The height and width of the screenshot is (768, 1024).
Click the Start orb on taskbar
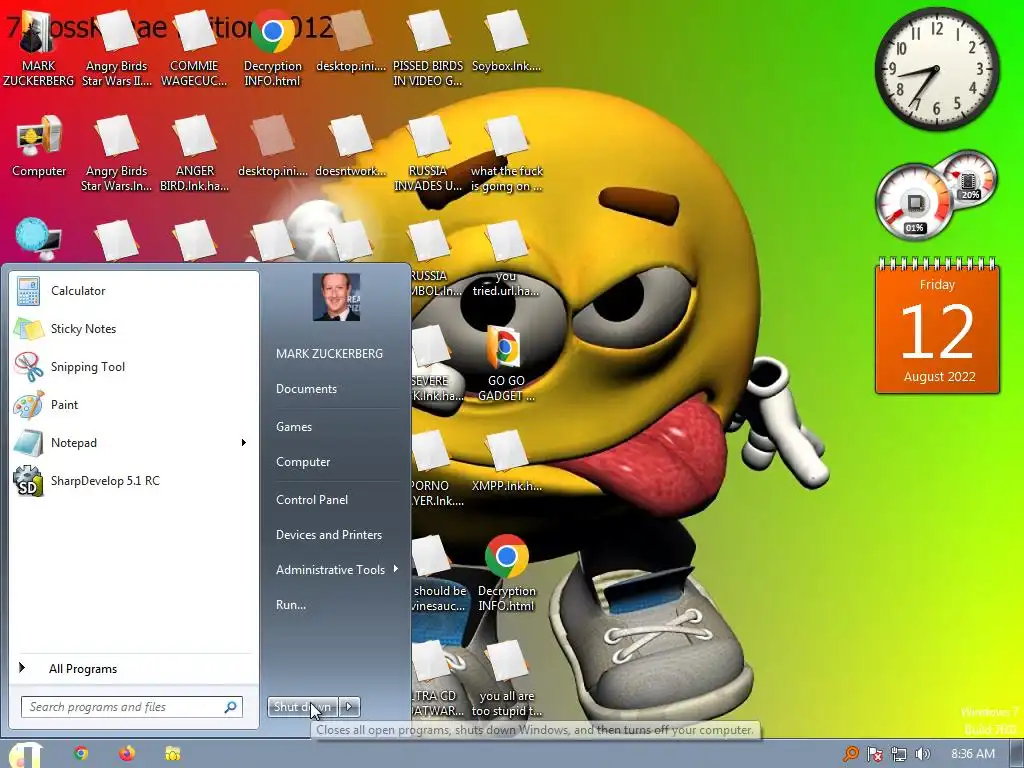pyautogui.click(x=25, y=754)
